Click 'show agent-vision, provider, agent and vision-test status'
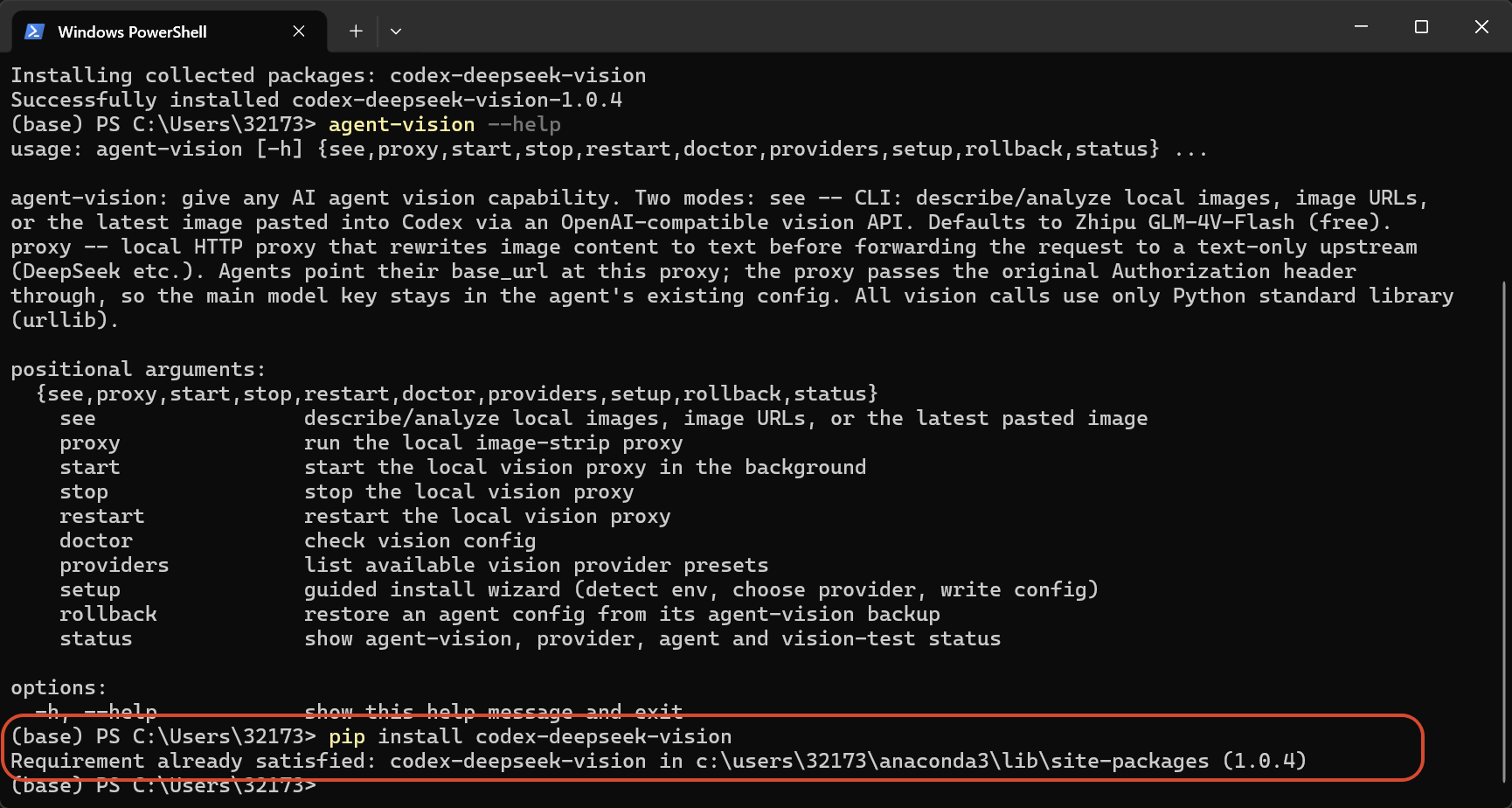 653,638
